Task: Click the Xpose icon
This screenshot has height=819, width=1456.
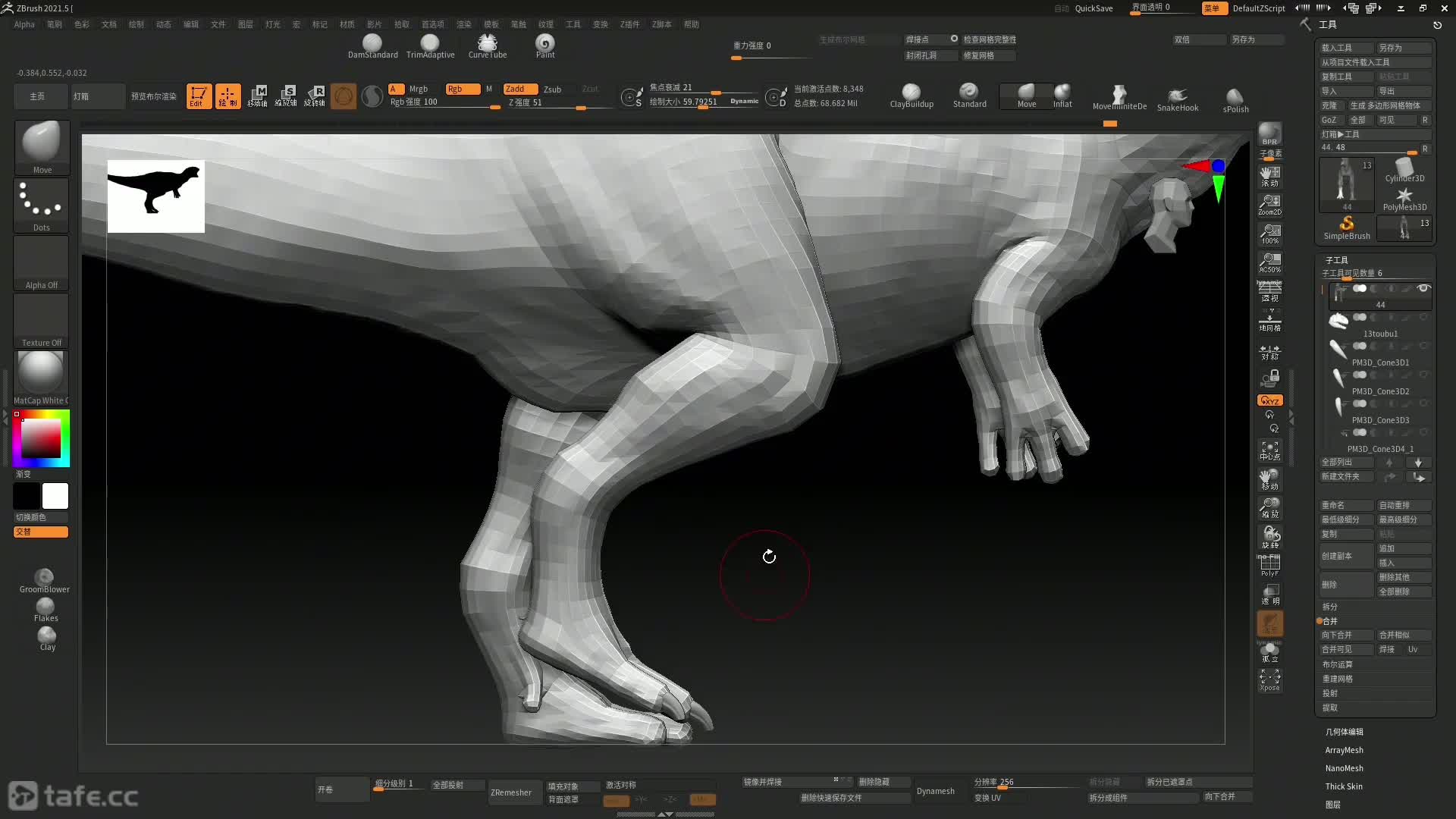Action: point(1269,679)
